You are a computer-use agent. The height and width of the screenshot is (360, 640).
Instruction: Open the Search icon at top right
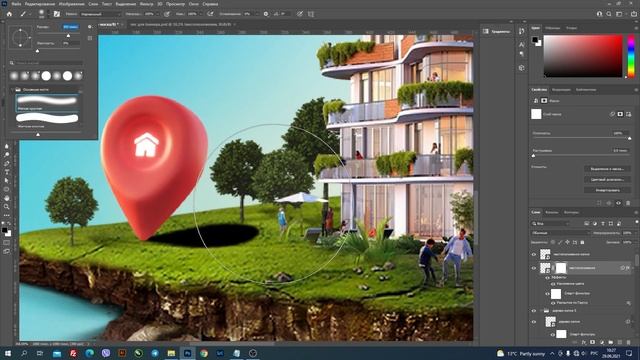[x=609, y=14]
